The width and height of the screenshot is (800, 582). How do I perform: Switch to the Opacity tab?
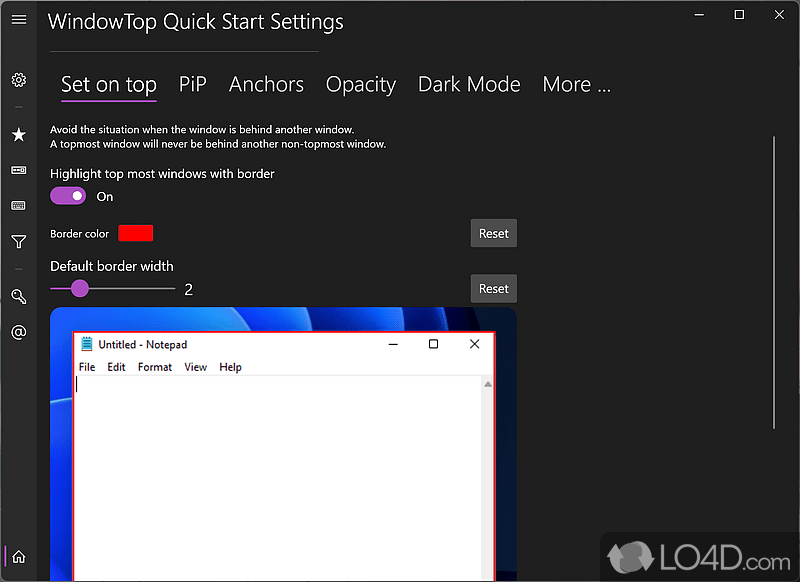[x=361, y=84]
